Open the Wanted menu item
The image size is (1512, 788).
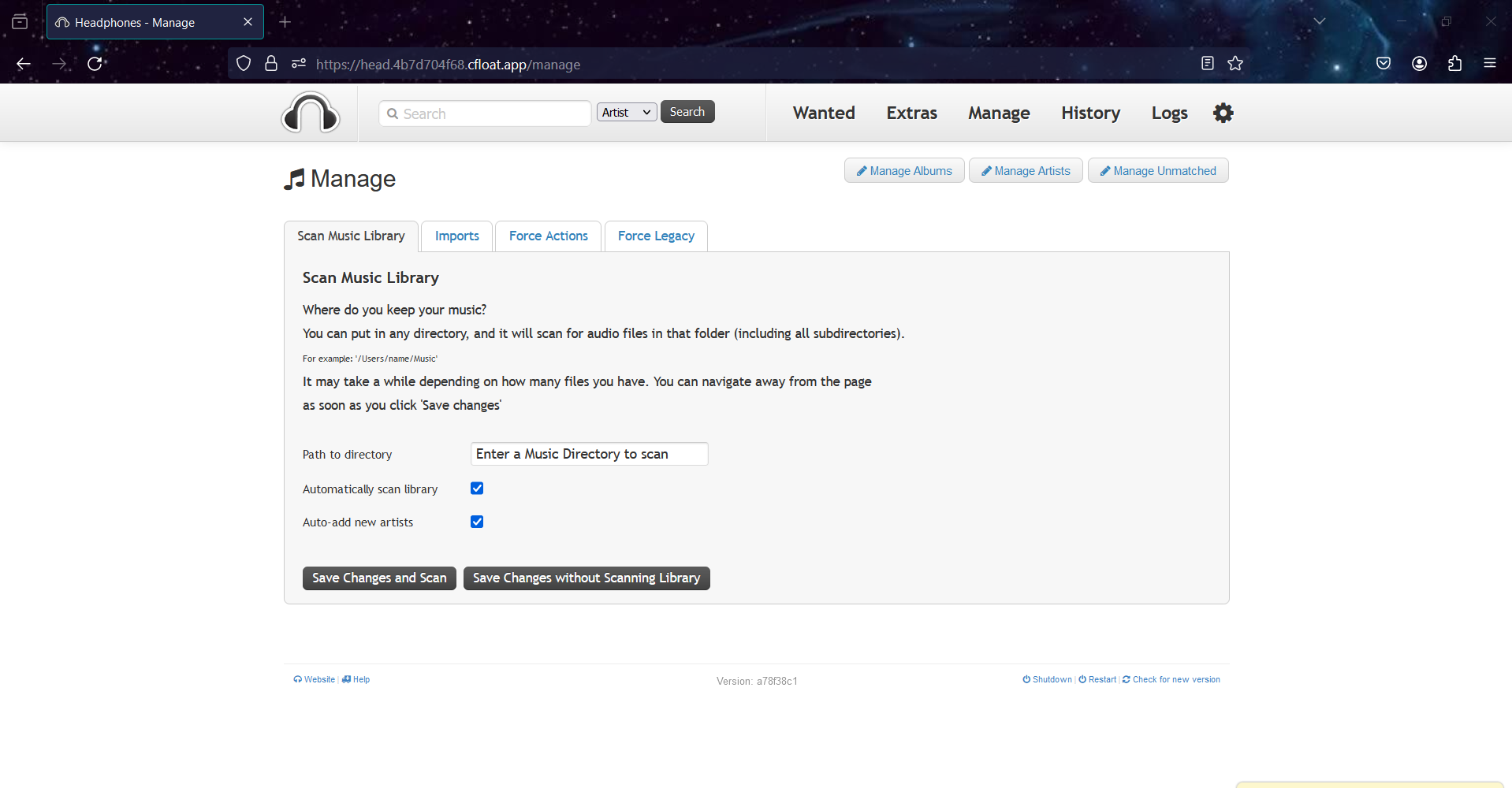coord(824,113)
